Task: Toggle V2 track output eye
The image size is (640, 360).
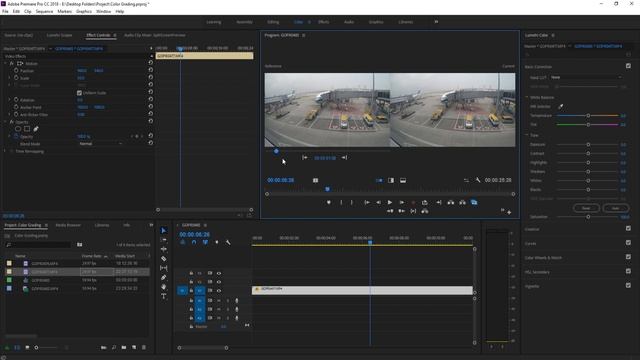Action: (x=219, y=282)
